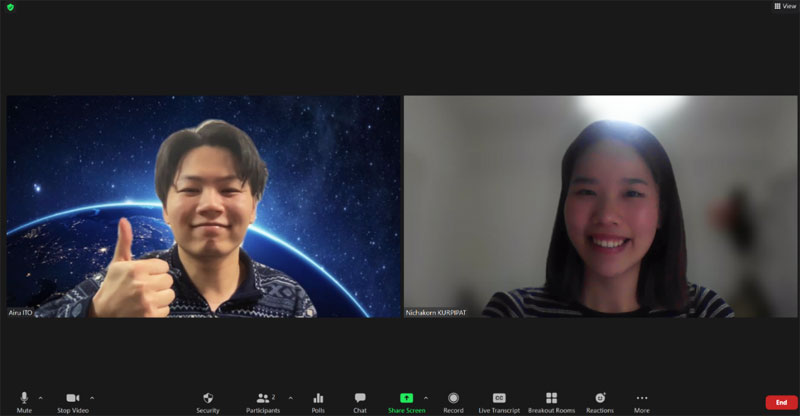The image size is (800, 416).
Task: Click the Nichakorn KURPIPAT name label
Action: 436,312
